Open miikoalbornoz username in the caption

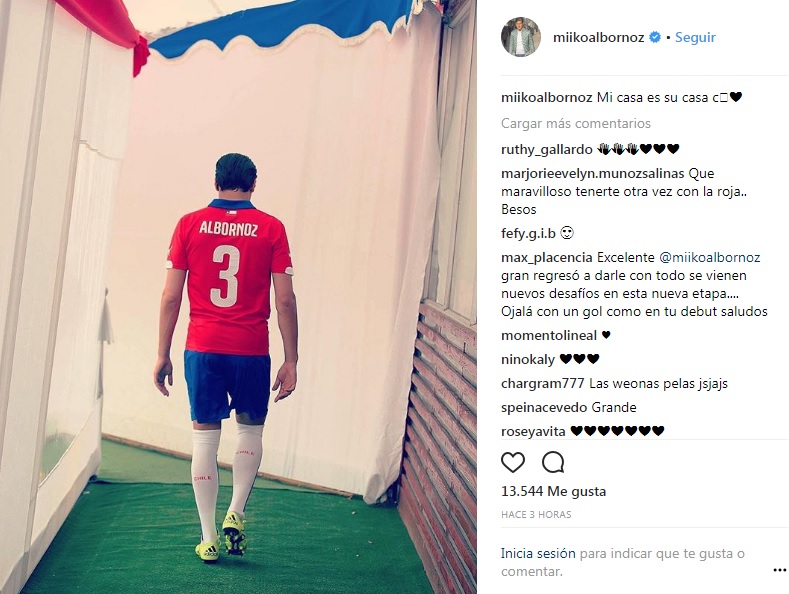point(546,97)
